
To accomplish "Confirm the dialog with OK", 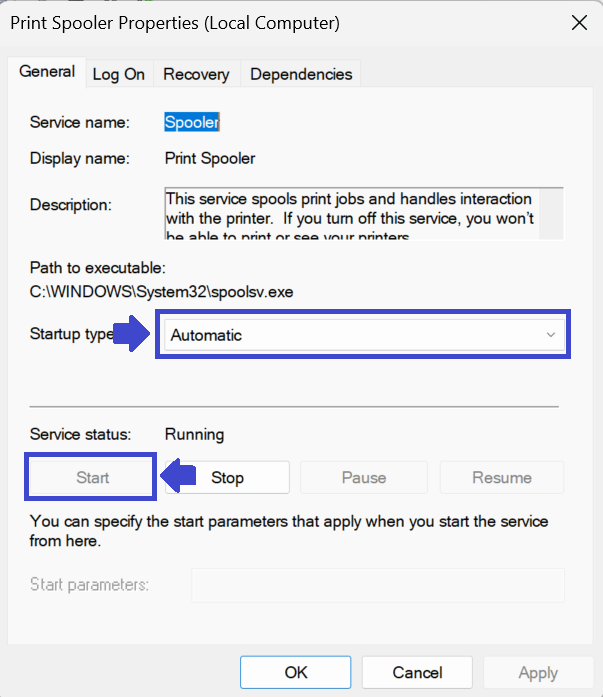I will coord(296,673).
